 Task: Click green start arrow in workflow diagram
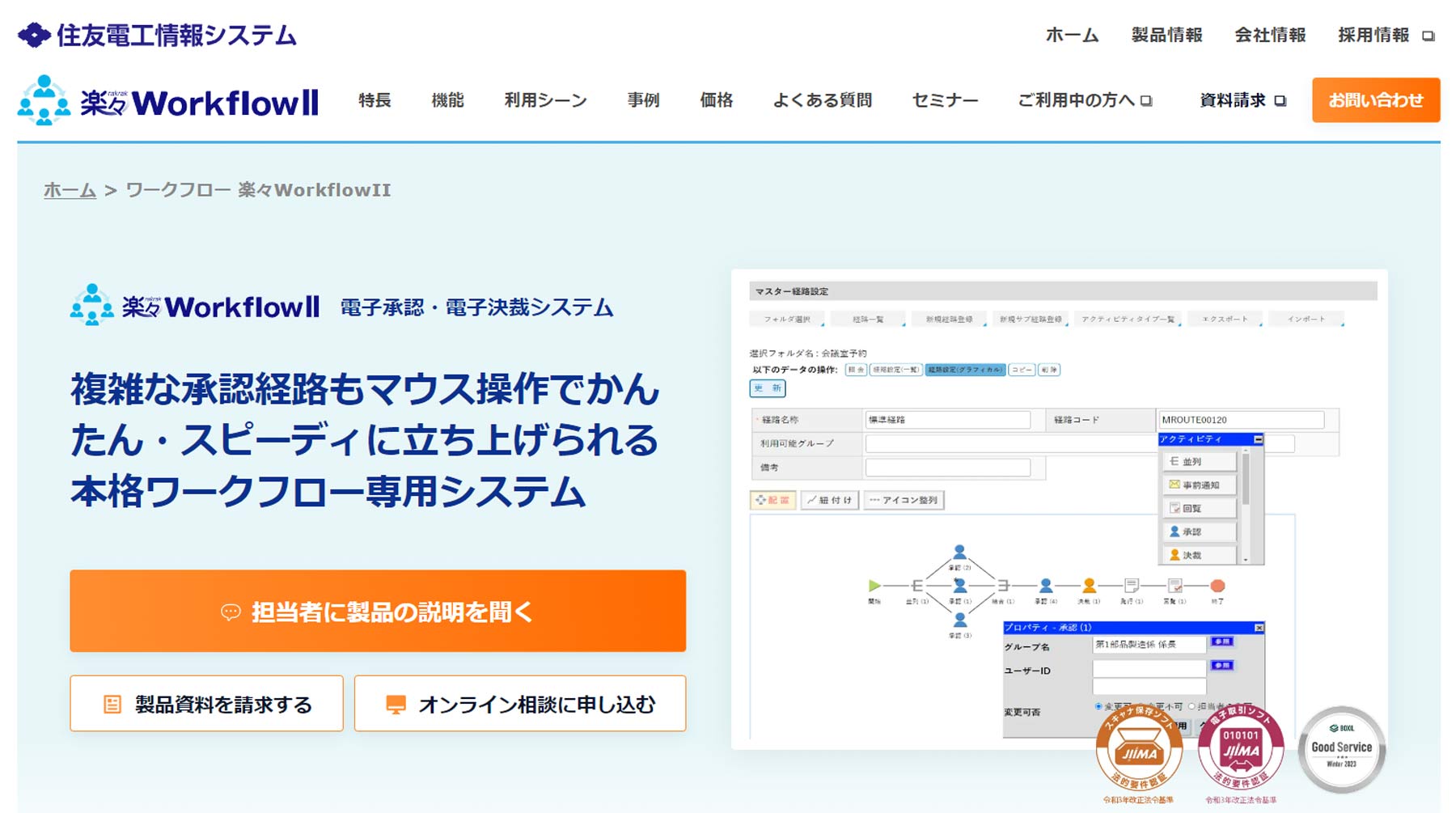[x=874, y=585]
